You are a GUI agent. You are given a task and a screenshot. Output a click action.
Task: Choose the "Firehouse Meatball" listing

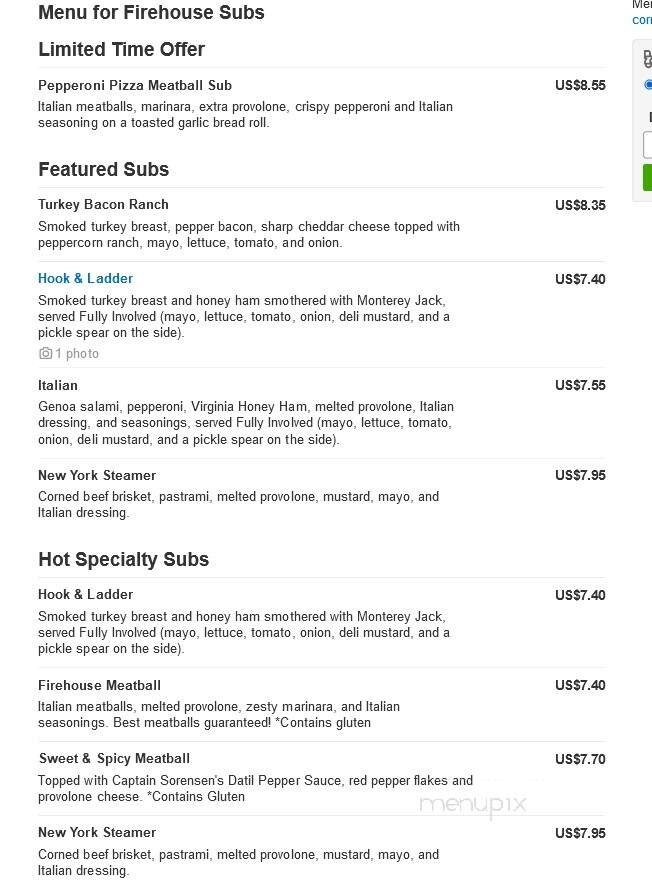[x=99, y=685]
